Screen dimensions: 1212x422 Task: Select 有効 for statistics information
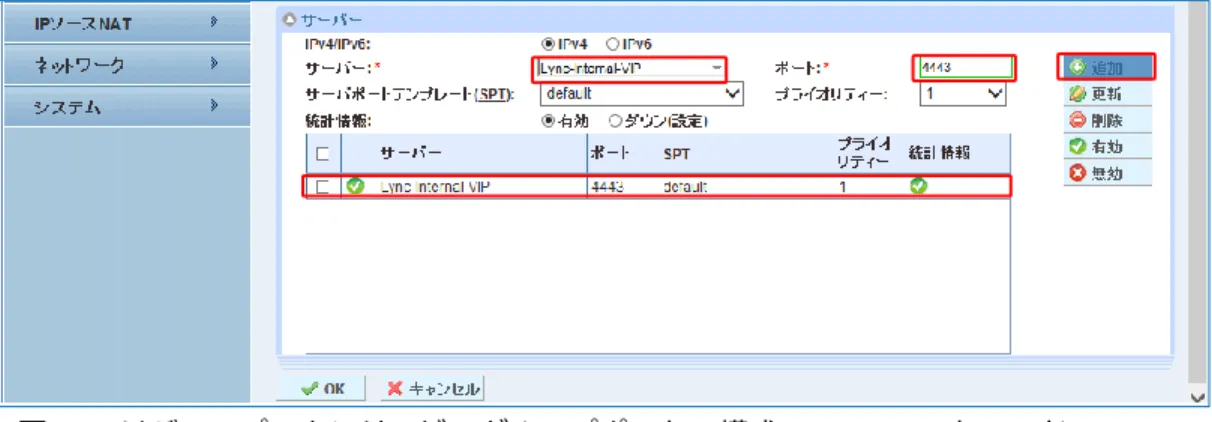pos(547,121)
